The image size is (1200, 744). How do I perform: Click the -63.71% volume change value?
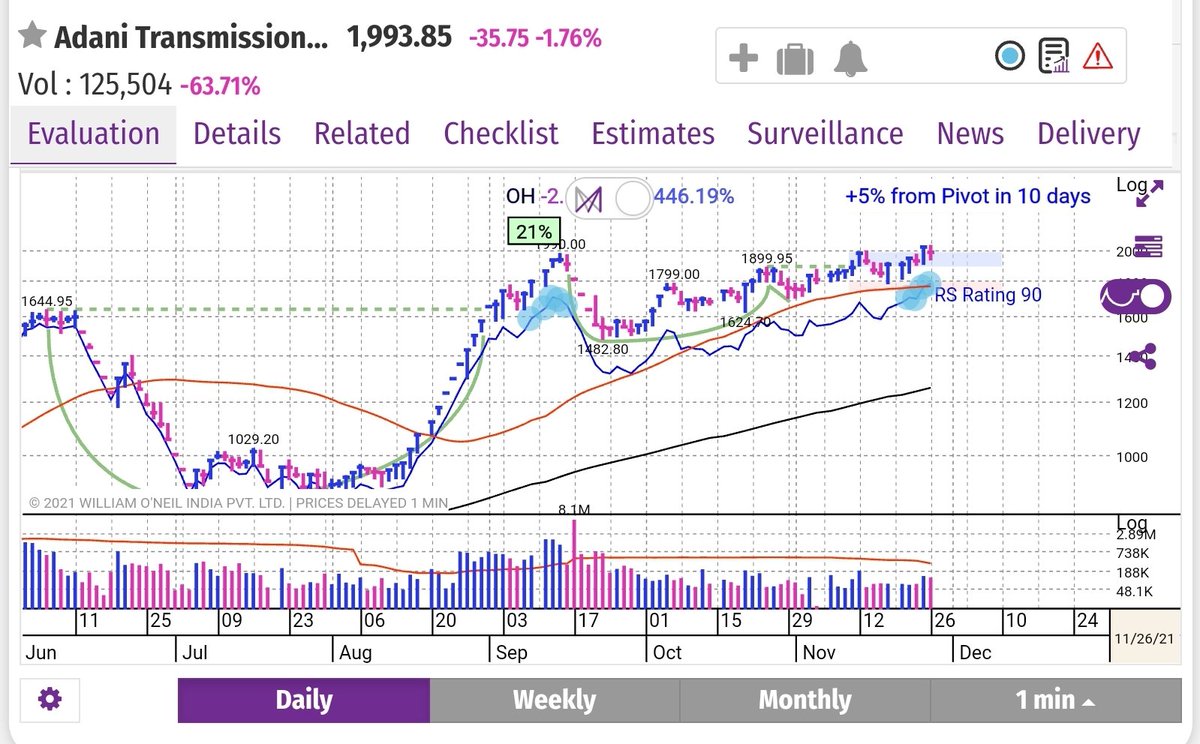[220, 87]
